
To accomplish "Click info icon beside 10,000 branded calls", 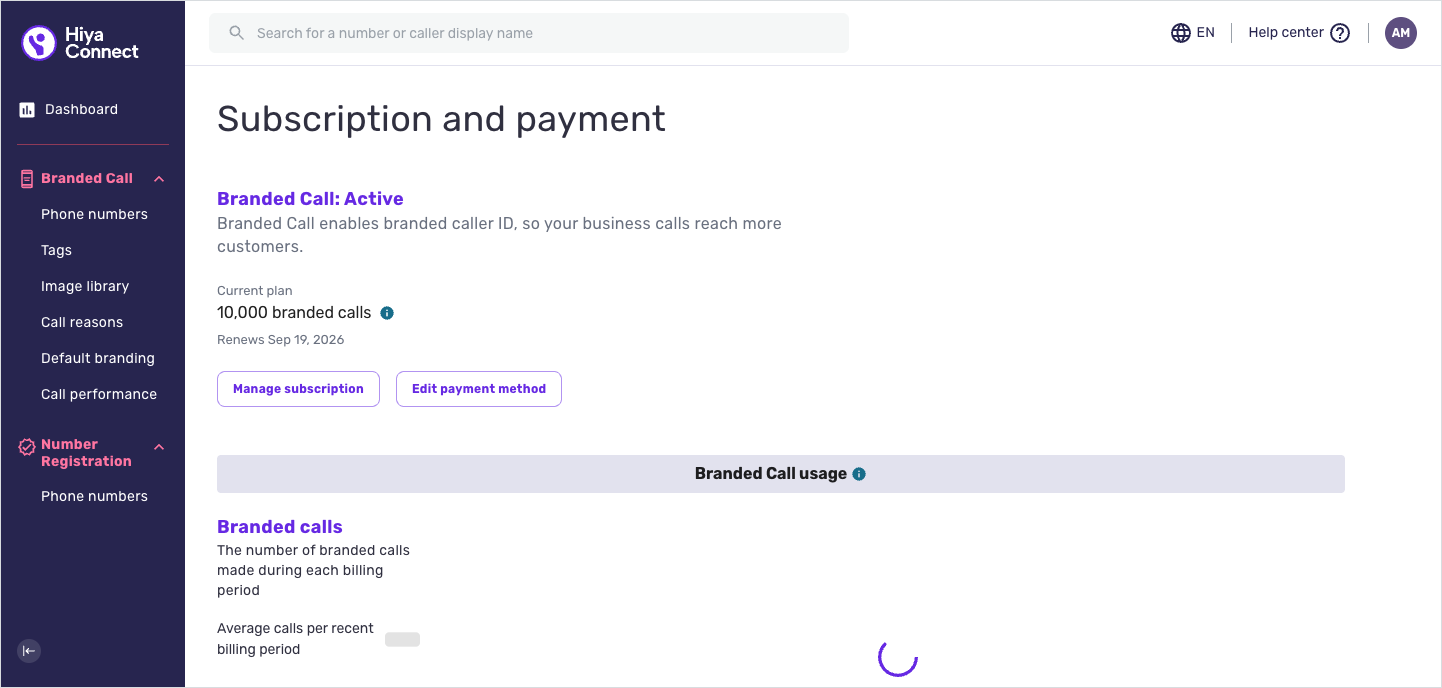I will (x=387, y=313).
